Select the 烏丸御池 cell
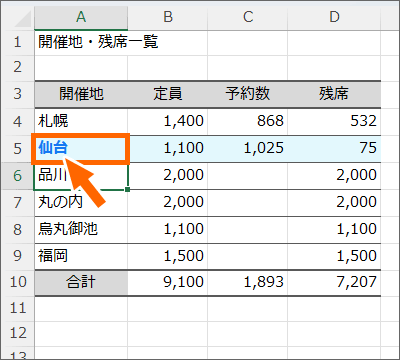Image resolution: width=400 pixels, height=360 pixels. point(81,230)
